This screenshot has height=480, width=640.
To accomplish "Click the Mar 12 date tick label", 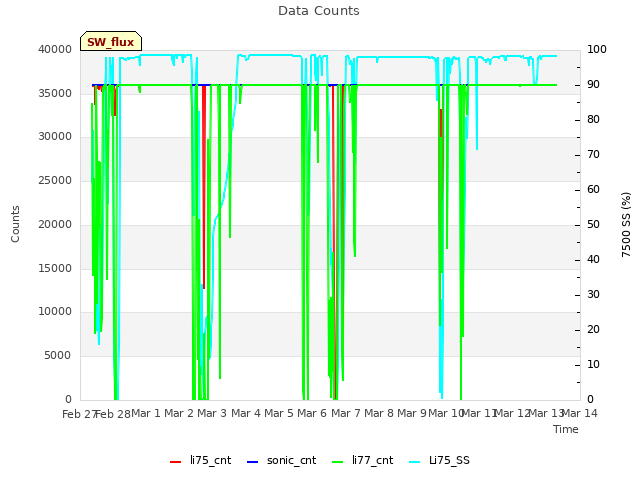I will pos(512,413).
